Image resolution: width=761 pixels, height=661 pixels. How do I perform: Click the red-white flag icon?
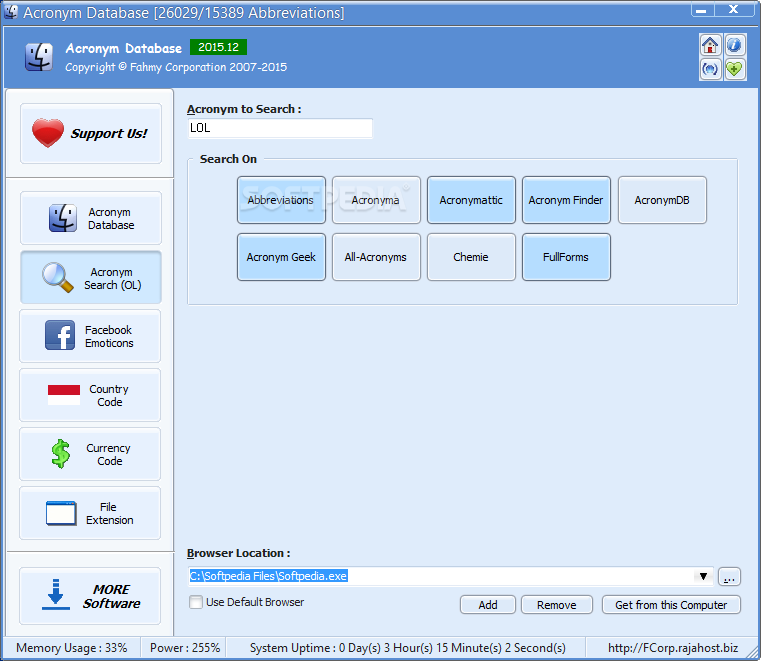[64, 395]
